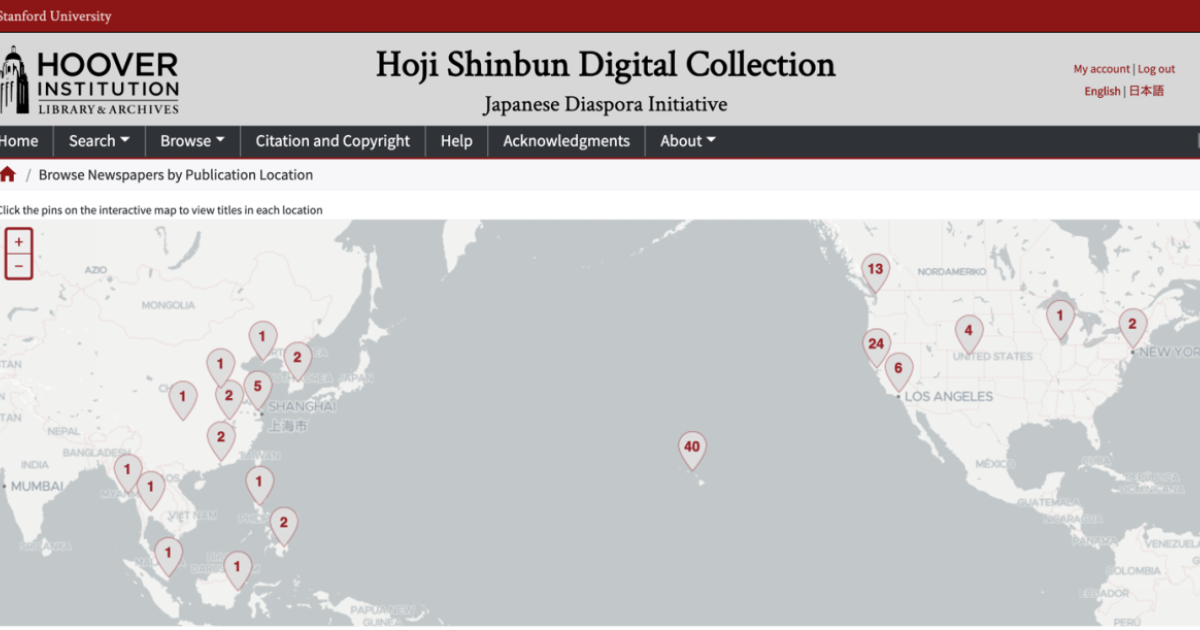Click the 'Japanese Diaspora Initiative' subtitle
This screenshot has width=1200, height=630.
tap(605, 104)
